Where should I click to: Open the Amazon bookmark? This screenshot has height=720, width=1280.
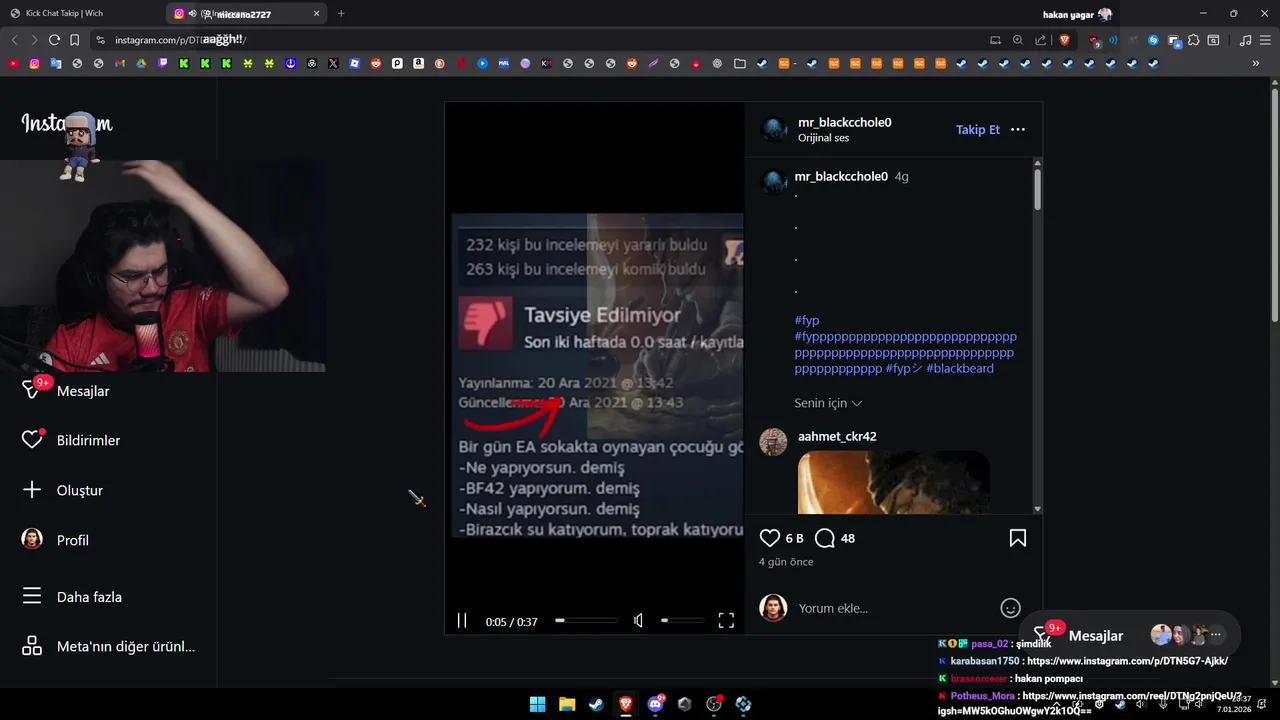[418, 63]
